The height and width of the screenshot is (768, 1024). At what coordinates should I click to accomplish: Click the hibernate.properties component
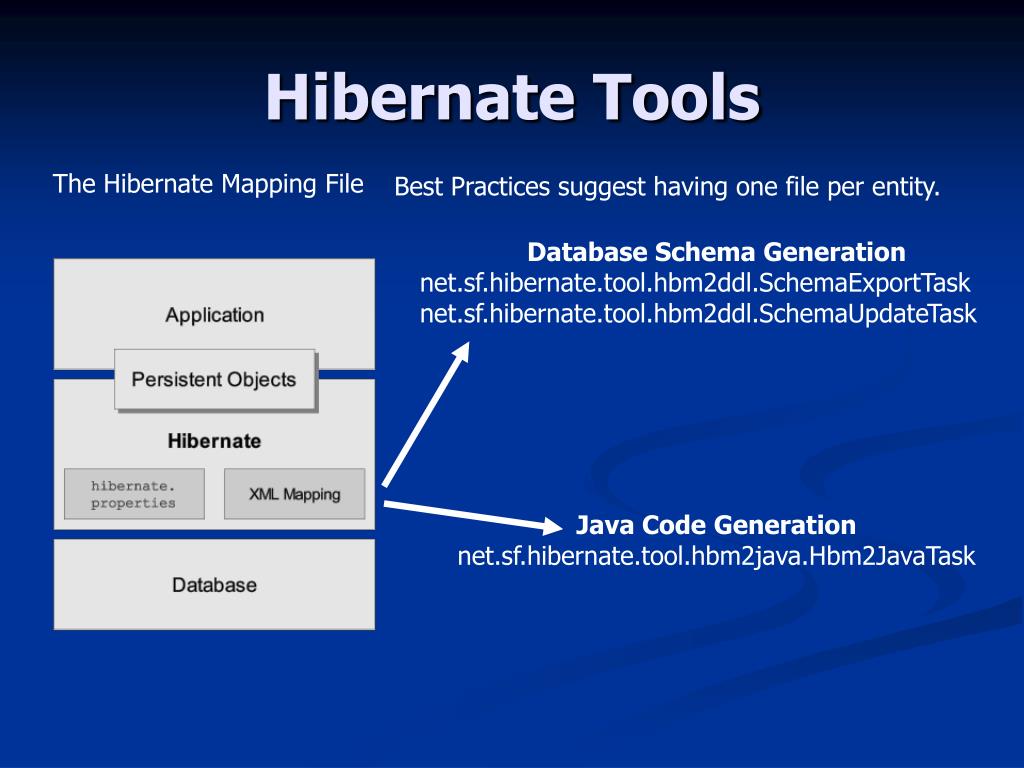133,492
